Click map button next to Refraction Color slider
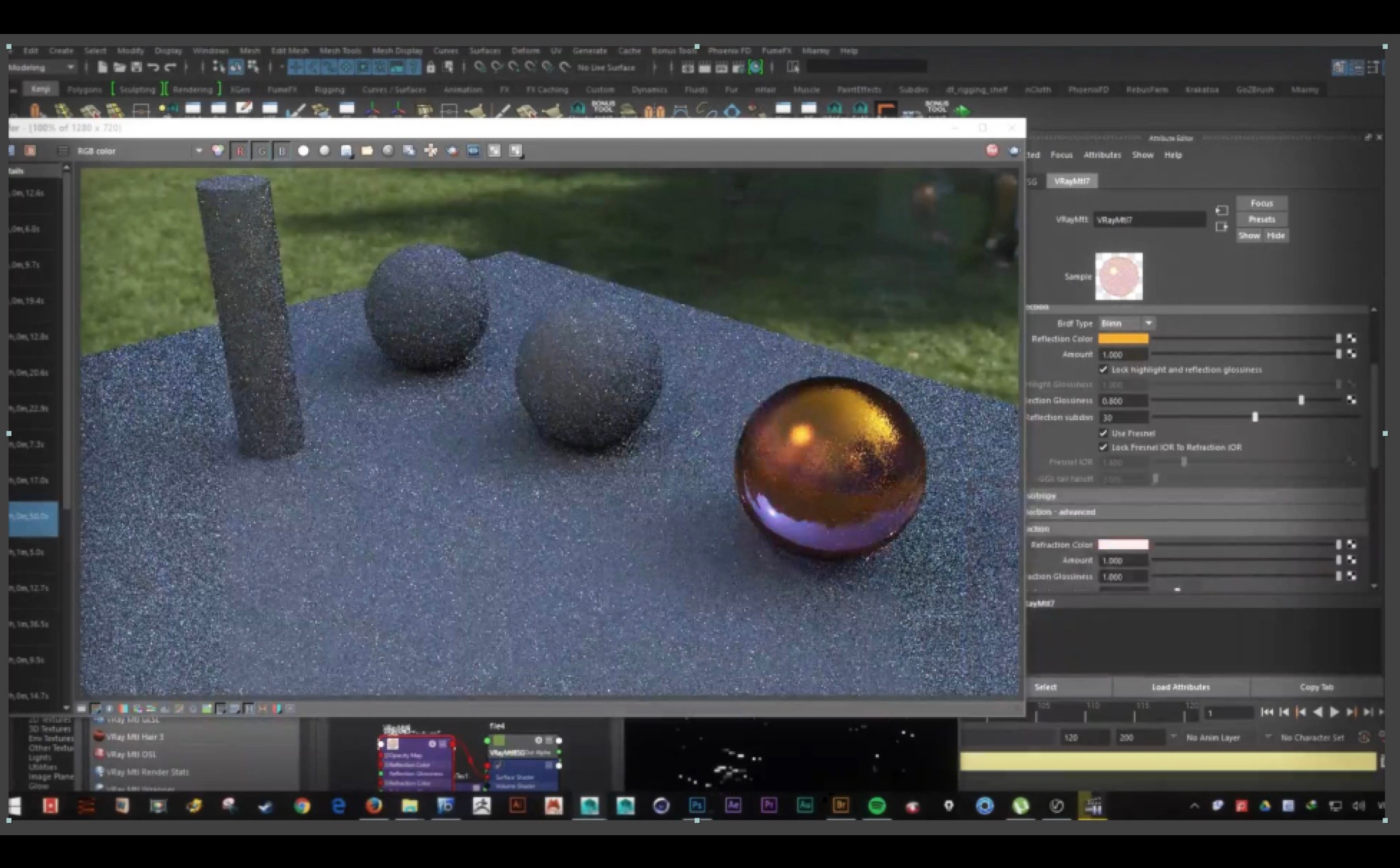The height and width of the screenshot is (868, 1400). (1351, 544)
